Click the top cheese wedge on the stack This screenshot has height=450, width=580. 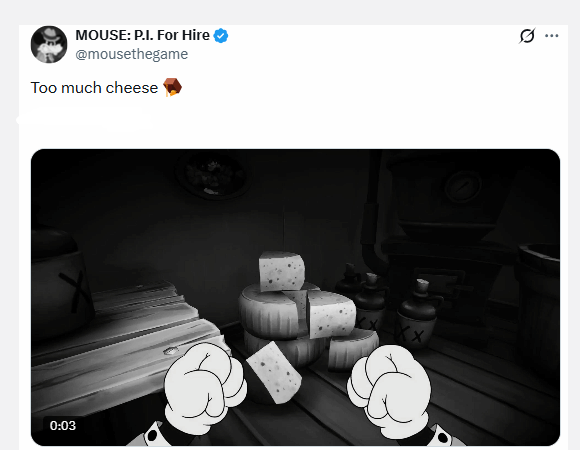[x=281, y=271]
